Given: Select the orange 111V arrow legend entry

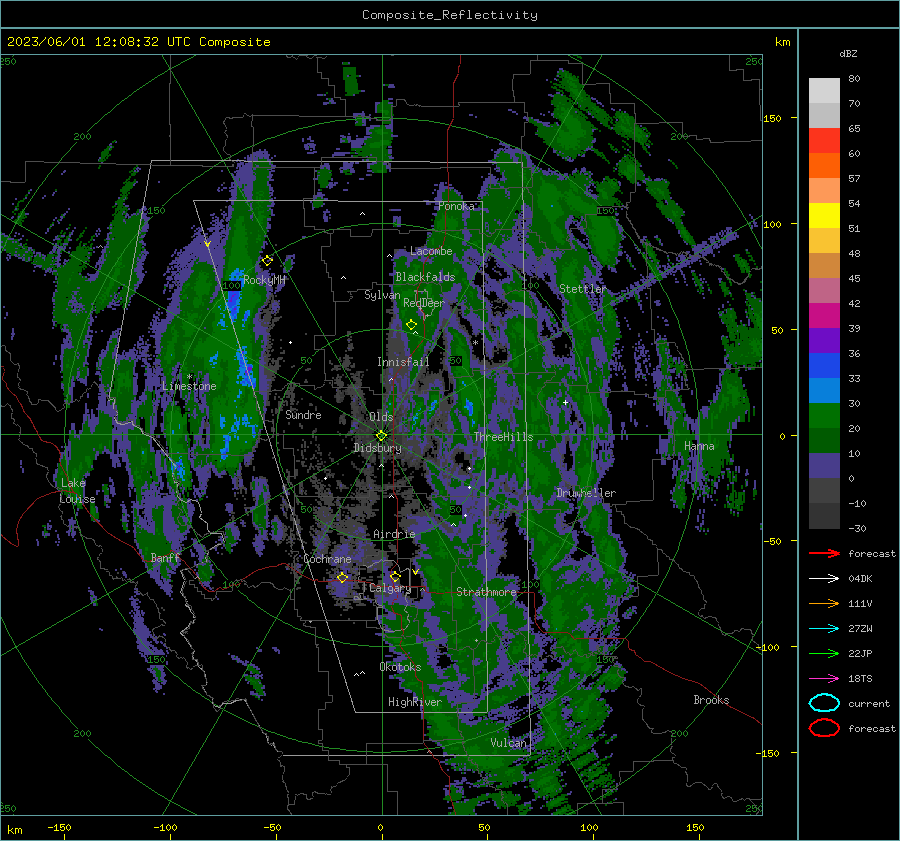Looking at the screenshot, I should click(824, 603).
